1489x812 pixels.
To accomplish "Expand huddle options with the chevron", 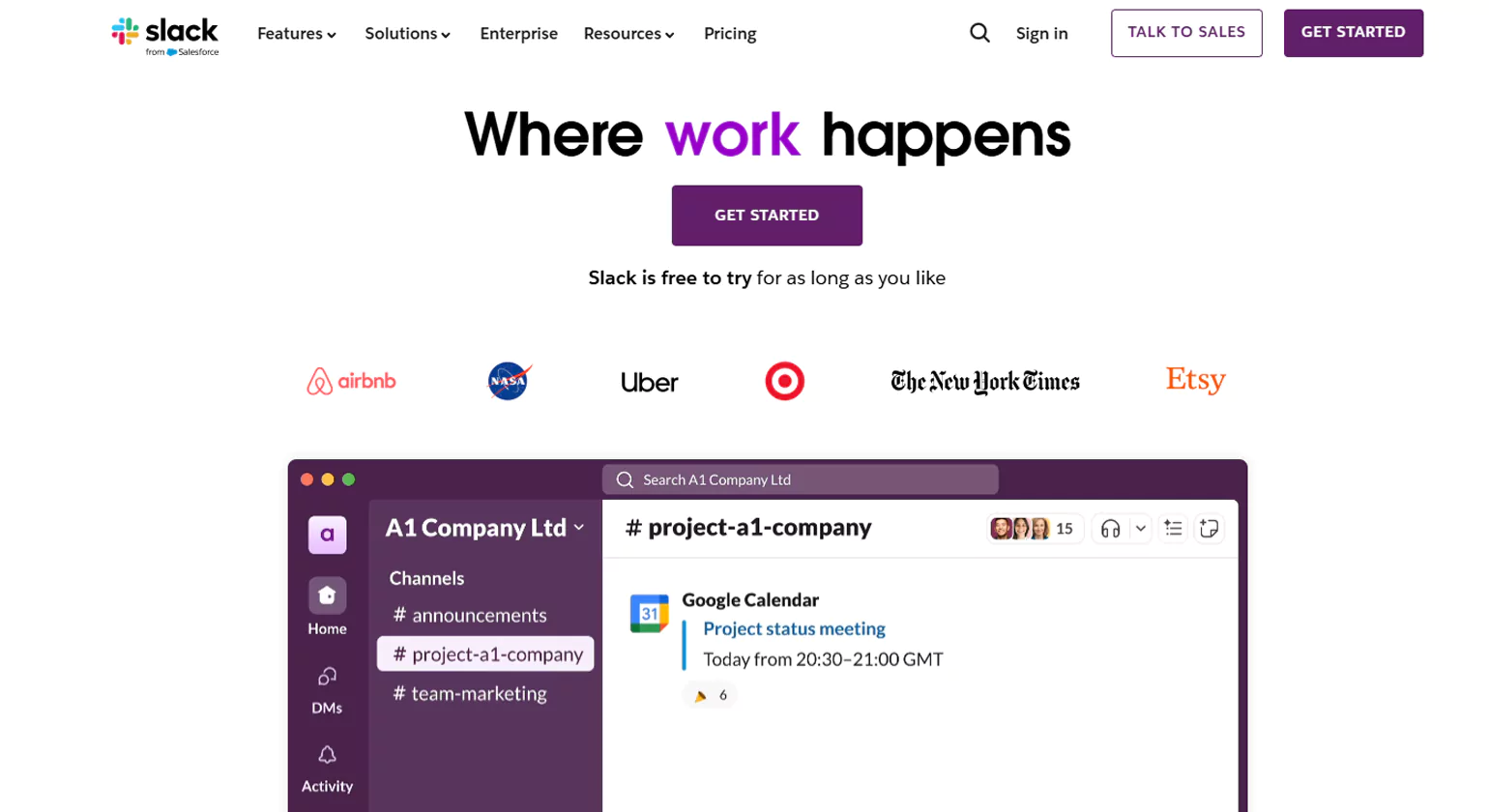I will 1141,528.
